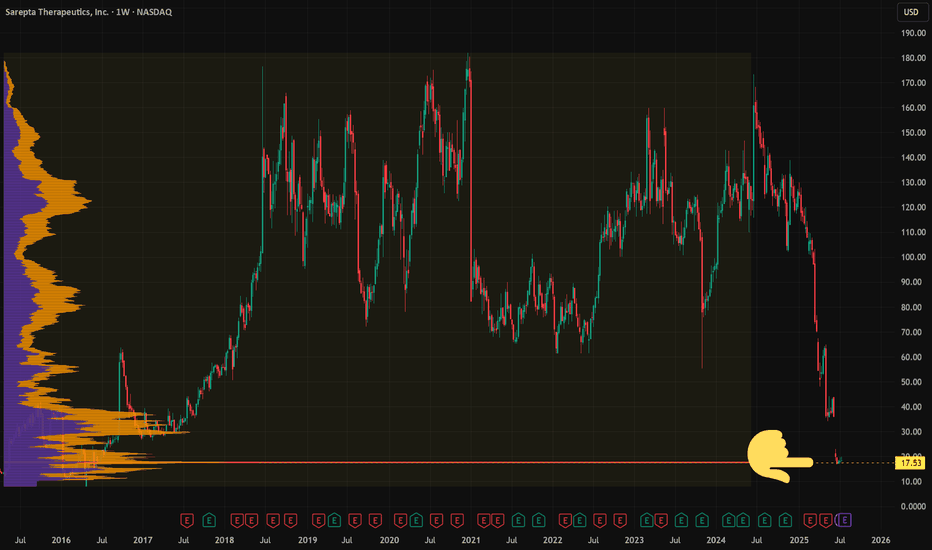Click the 50.00 price axis label
932x550 pixels.
pos(913,382)
